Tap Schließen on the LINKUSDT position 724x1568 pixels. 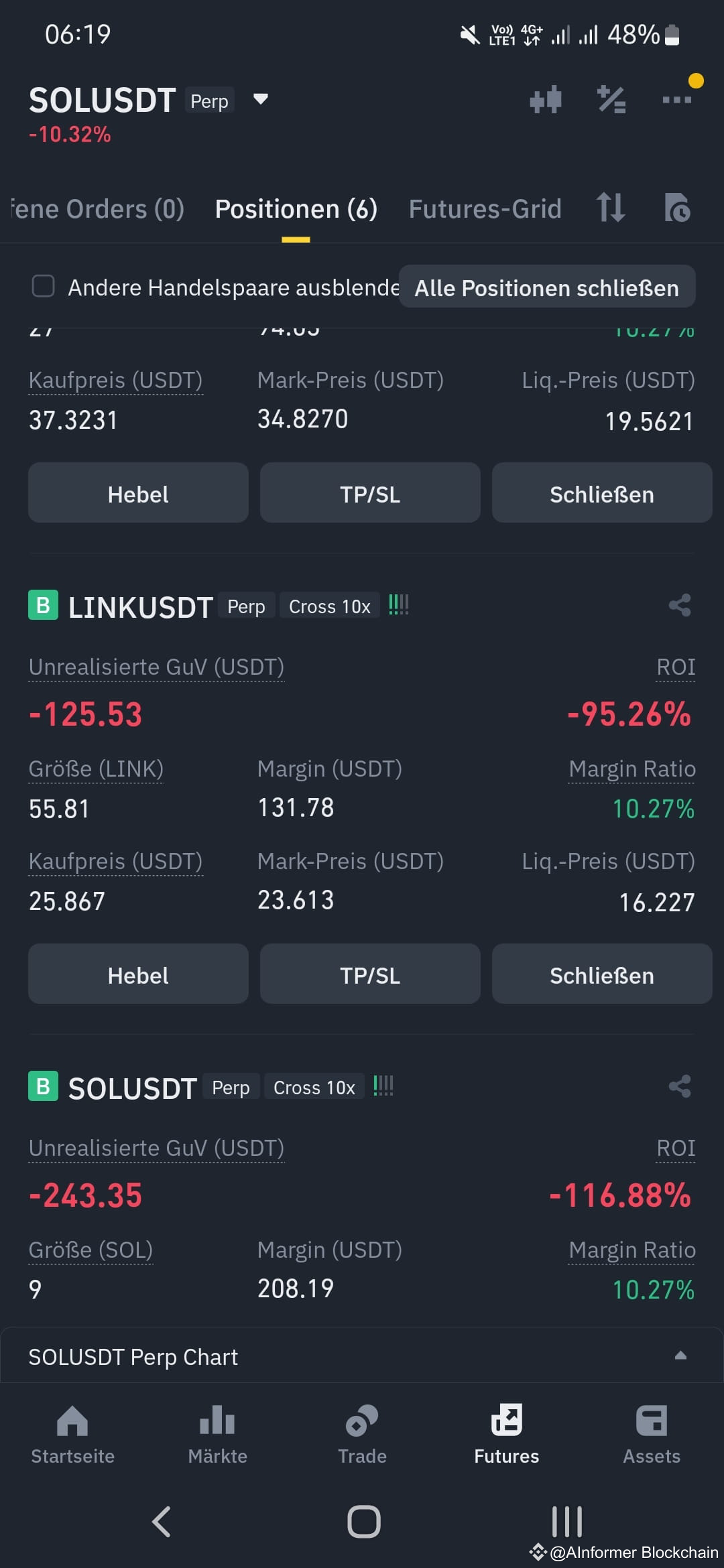click(x=602, y=974)
